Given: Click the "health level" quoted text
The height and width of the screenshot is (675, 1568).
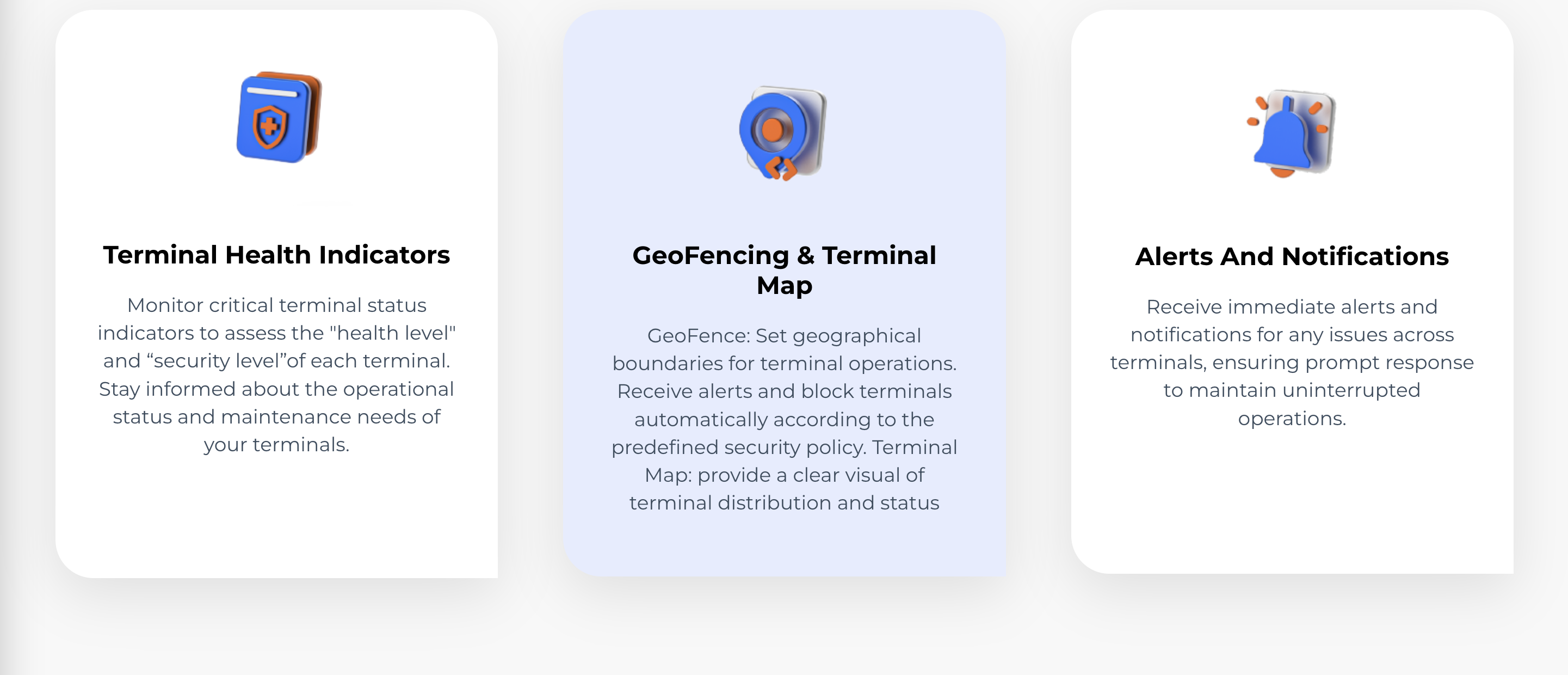Looking at the screenshot, I should click(393, 333).
